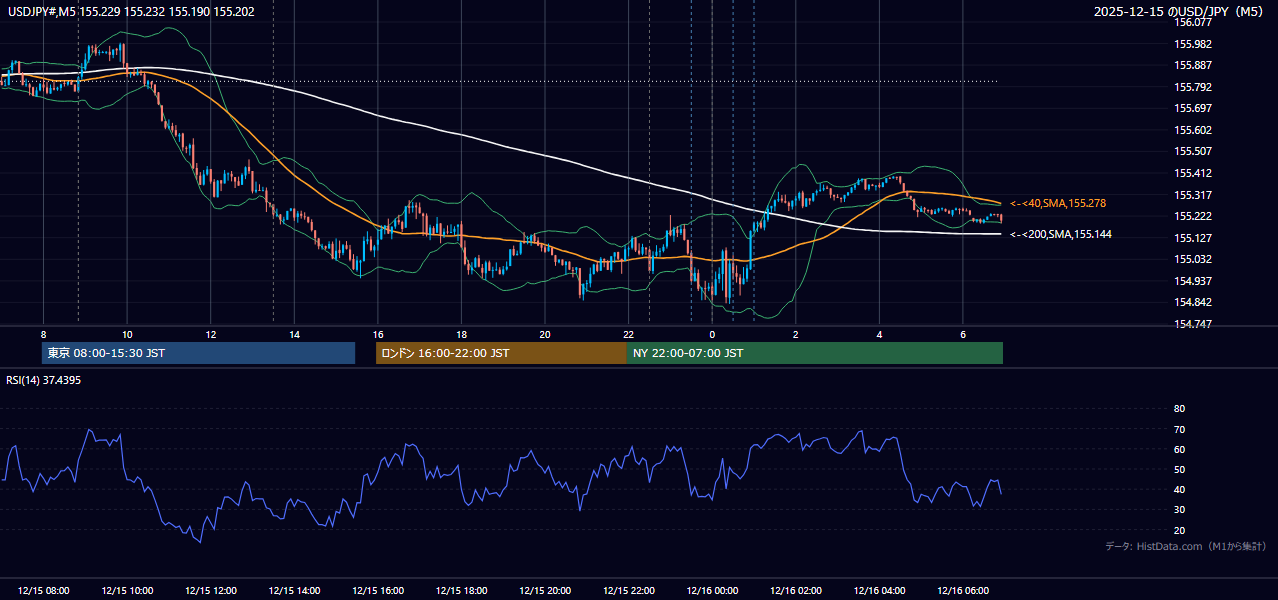Click price scale value 155.222
1278x600 pixels.
click(x=1192, y=216)
